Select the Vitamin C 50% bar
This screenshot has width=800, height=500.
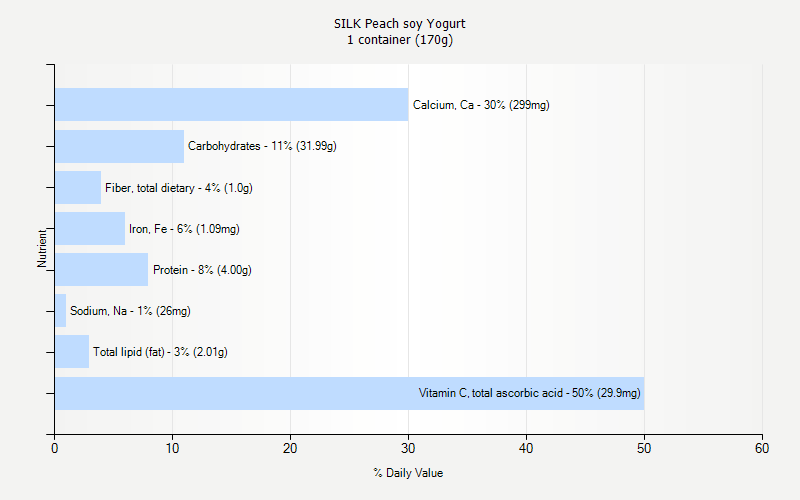click(349, 393)
